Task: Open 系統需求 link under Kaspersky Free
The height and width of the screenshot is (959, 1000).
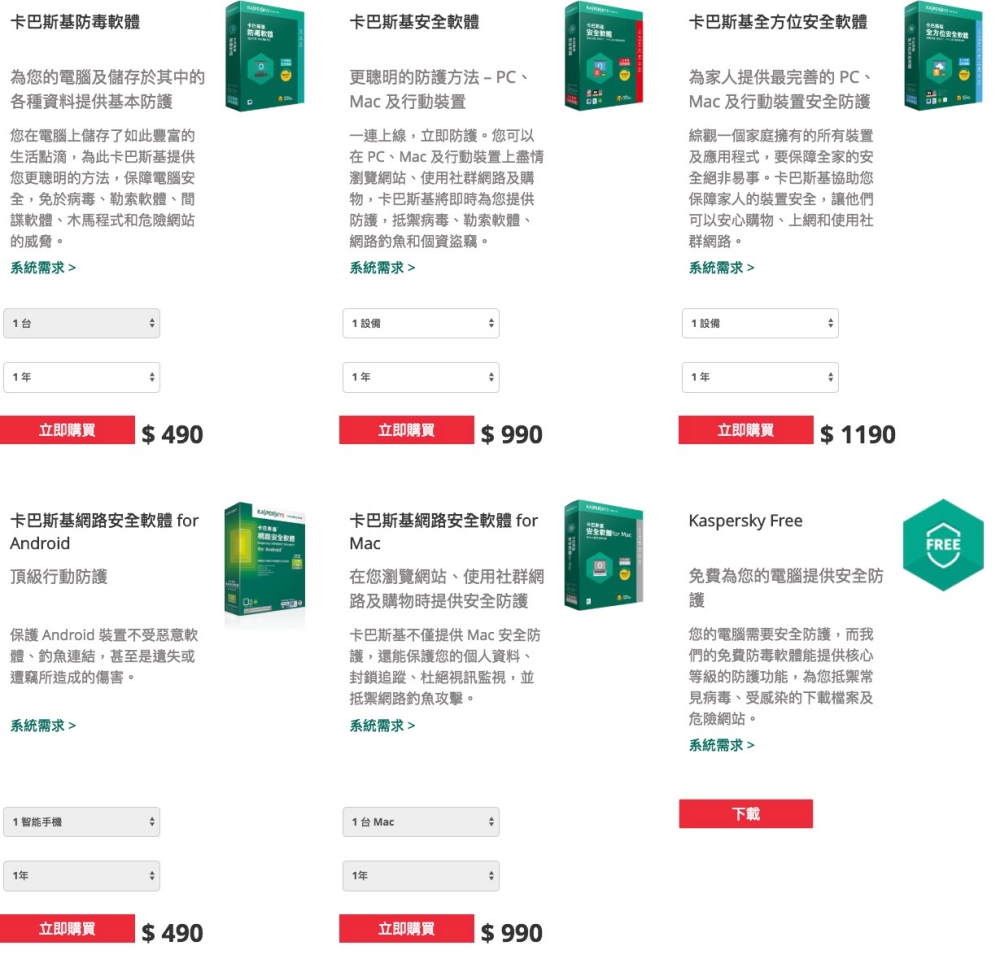Action: (x=721, y=745)
